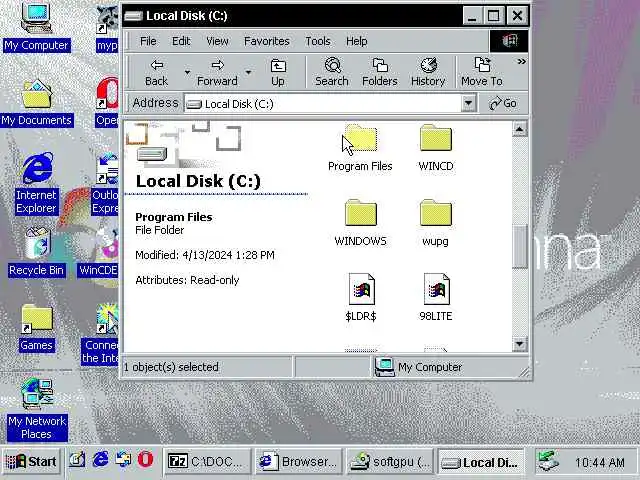The height and width of the screenshot is (480, 640).
Task: Select the Program Files folder
Action: (360, 148)
